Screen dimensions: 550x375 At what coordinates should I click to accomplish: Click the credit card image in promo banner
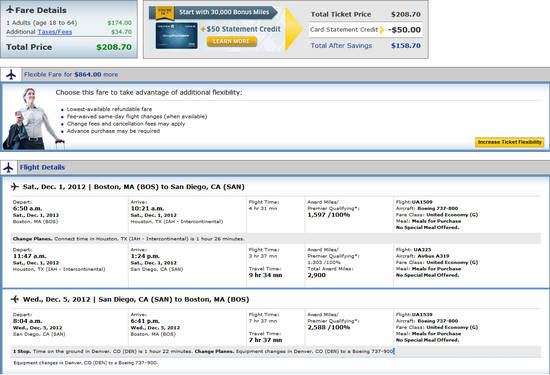point(176,36)
